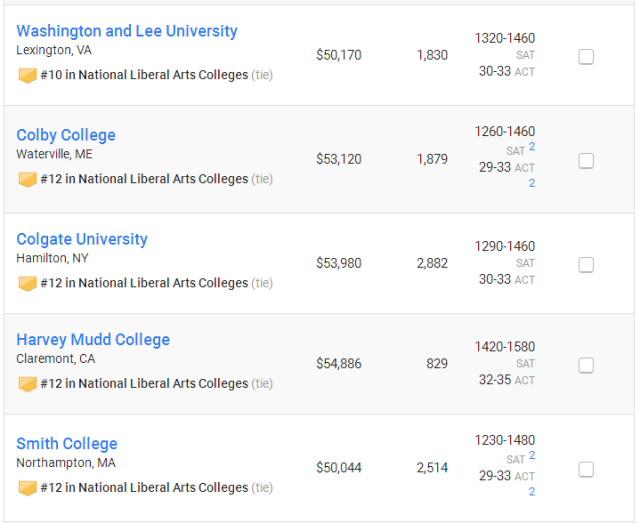Open the Colgate University profile link
Screen dimensions: 640x523
(82, 239)
